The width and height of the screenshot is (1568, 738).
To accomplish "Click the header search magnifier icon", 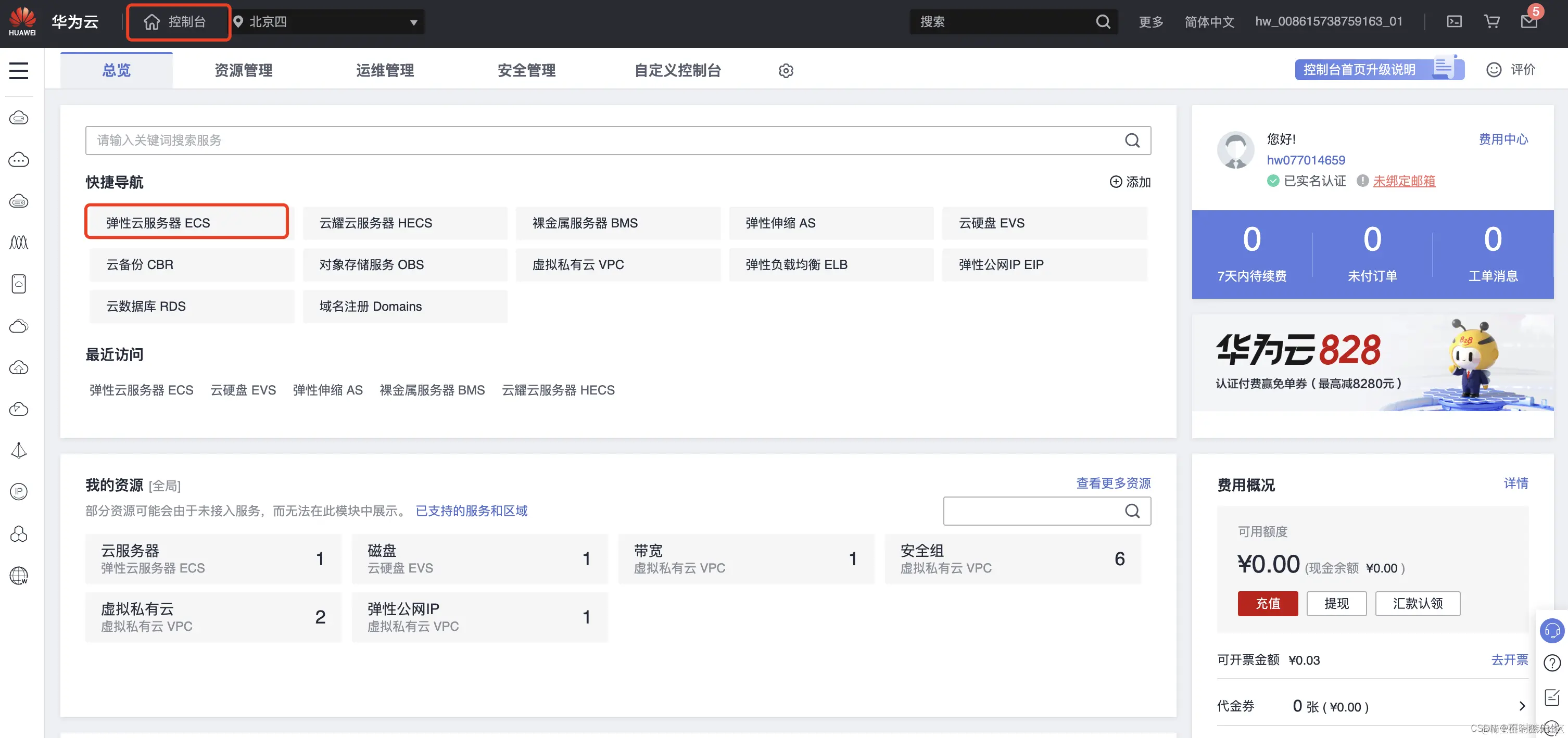I will (1103, 22).
